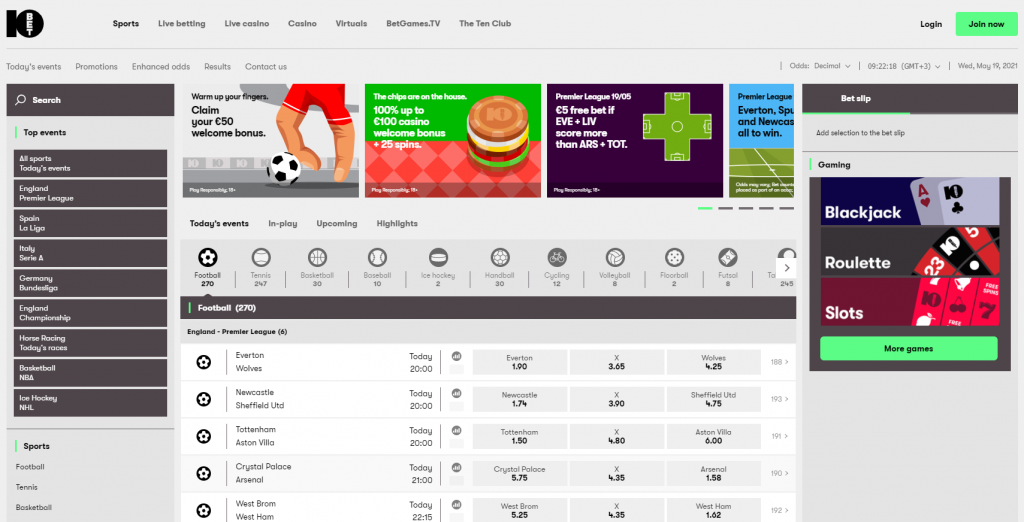This screenshot has height=522, width=1024.
Task: Open England Premier League top event
Action: click(90, 193)
